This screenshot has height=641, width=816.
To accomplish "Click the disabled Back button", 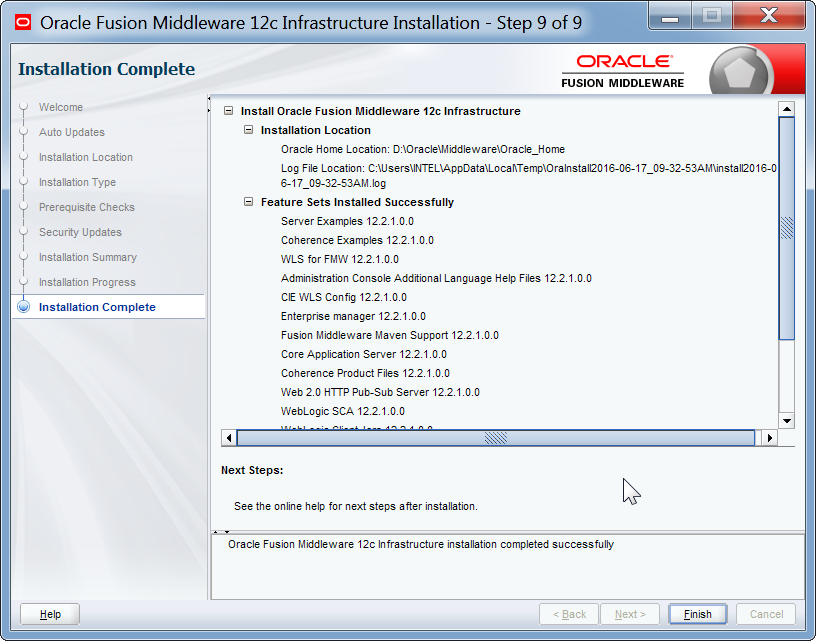I will 569,614.
